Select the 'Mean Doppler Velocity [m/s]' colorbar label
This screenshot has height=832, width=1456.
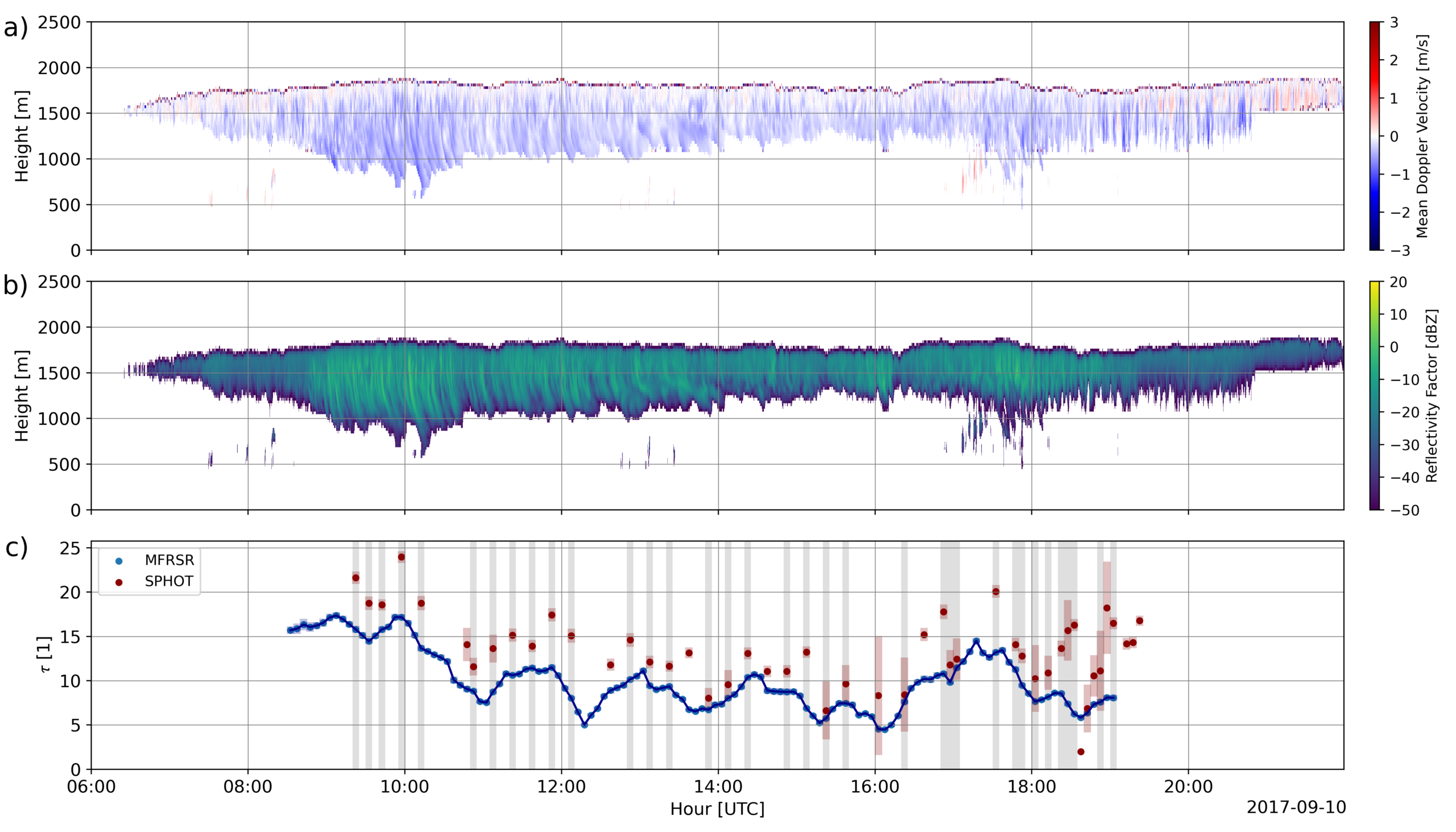tap(1422, 136)
